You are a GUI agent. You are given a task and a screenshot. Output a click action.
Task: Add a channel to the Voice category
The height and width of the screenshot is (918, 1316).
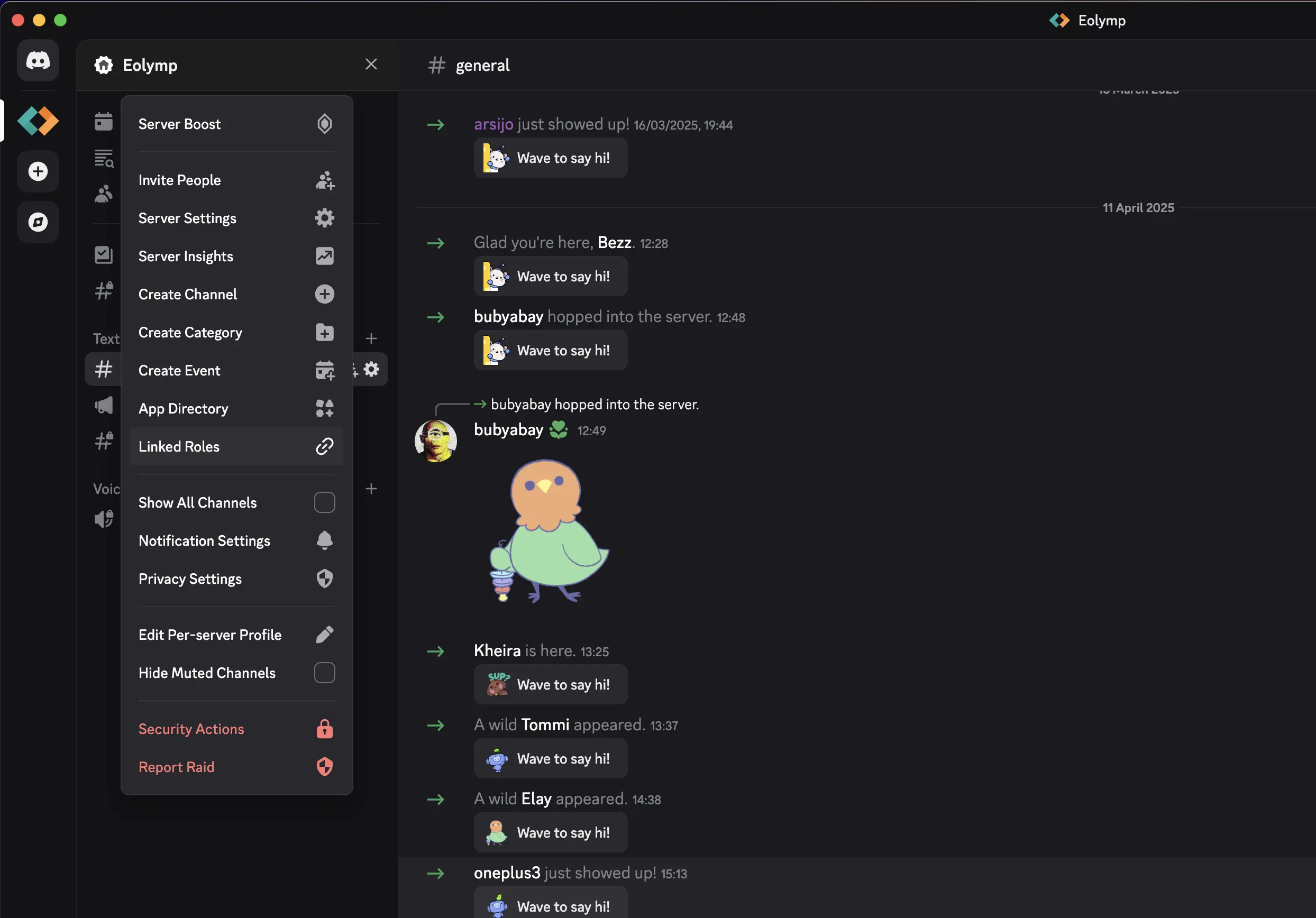[371, 489]
